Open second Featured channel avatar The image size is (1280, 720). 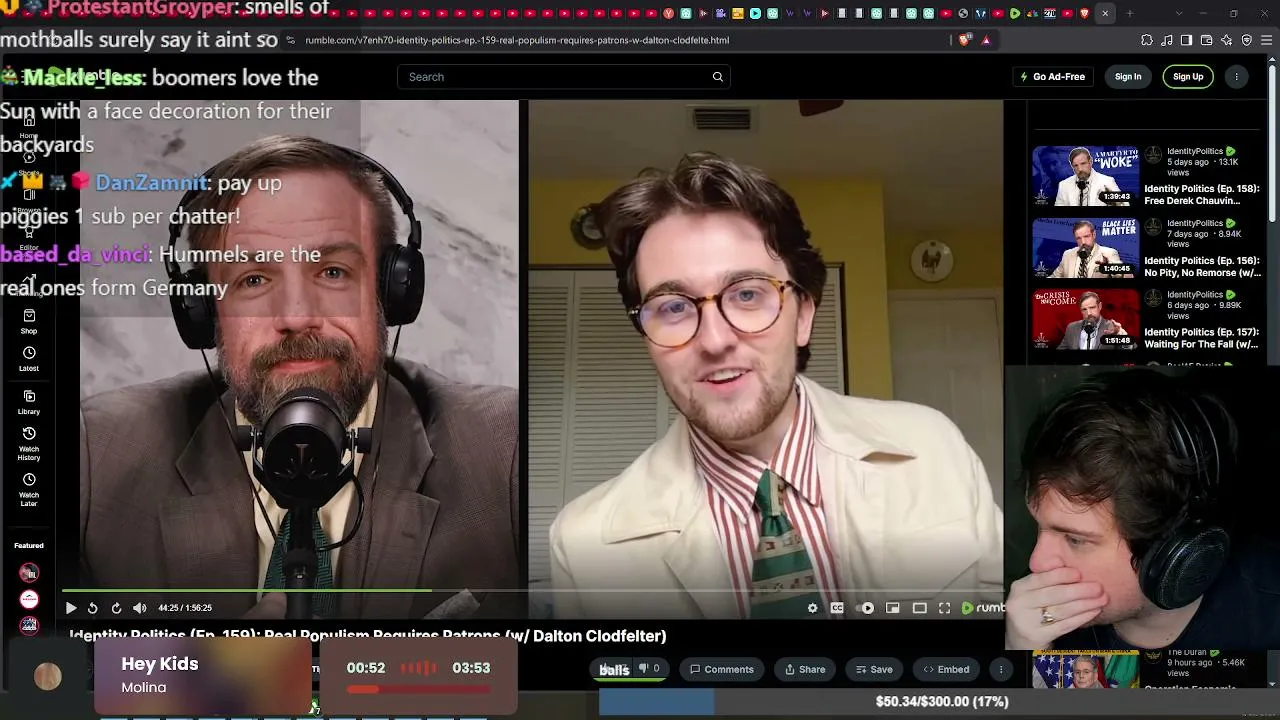coord(29,599)
